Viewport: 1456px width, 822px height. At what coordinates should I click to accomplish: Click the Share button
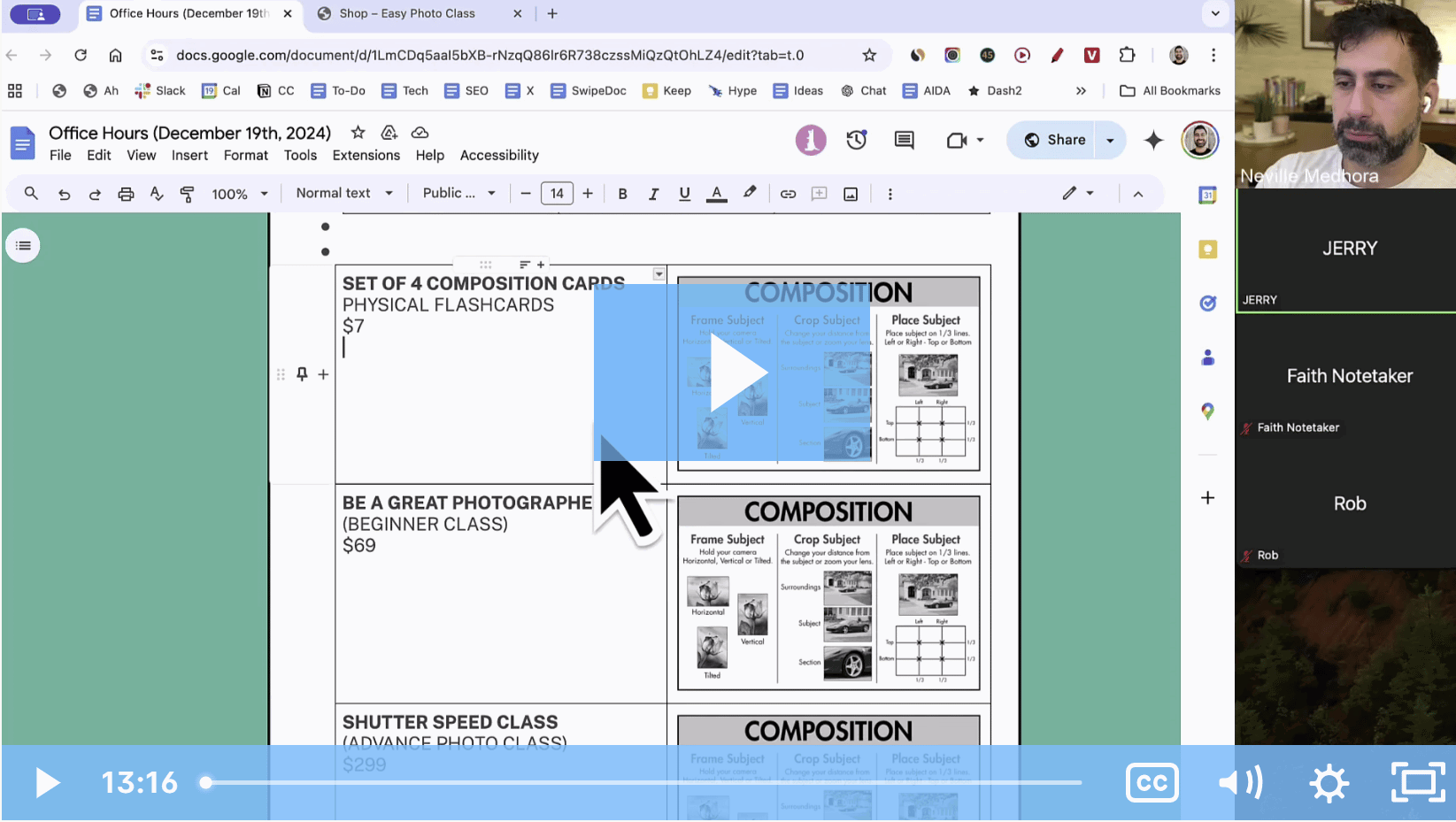coord(1055,140)
